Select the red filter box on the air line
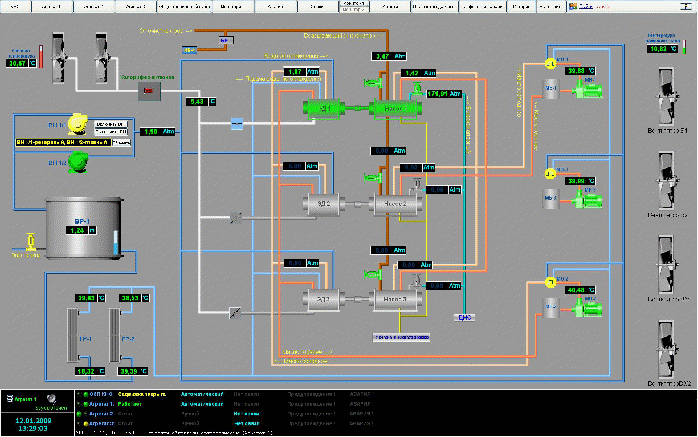 149,91
